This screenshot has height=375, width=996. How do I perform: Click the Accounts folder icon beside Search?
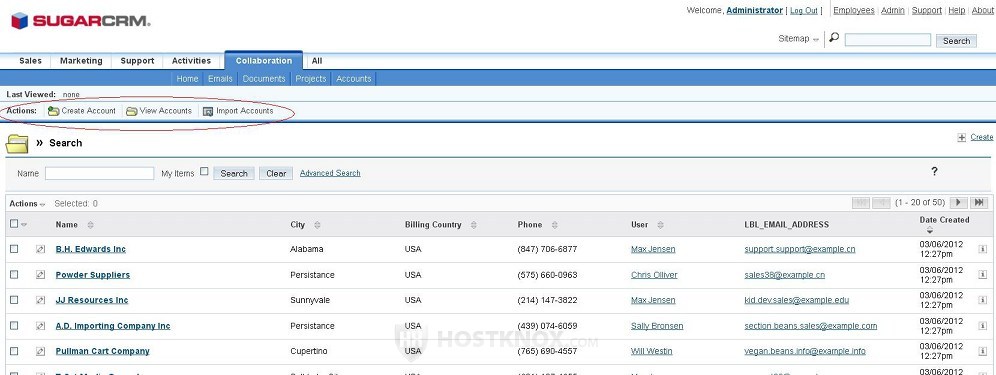[x=17, y=144]
